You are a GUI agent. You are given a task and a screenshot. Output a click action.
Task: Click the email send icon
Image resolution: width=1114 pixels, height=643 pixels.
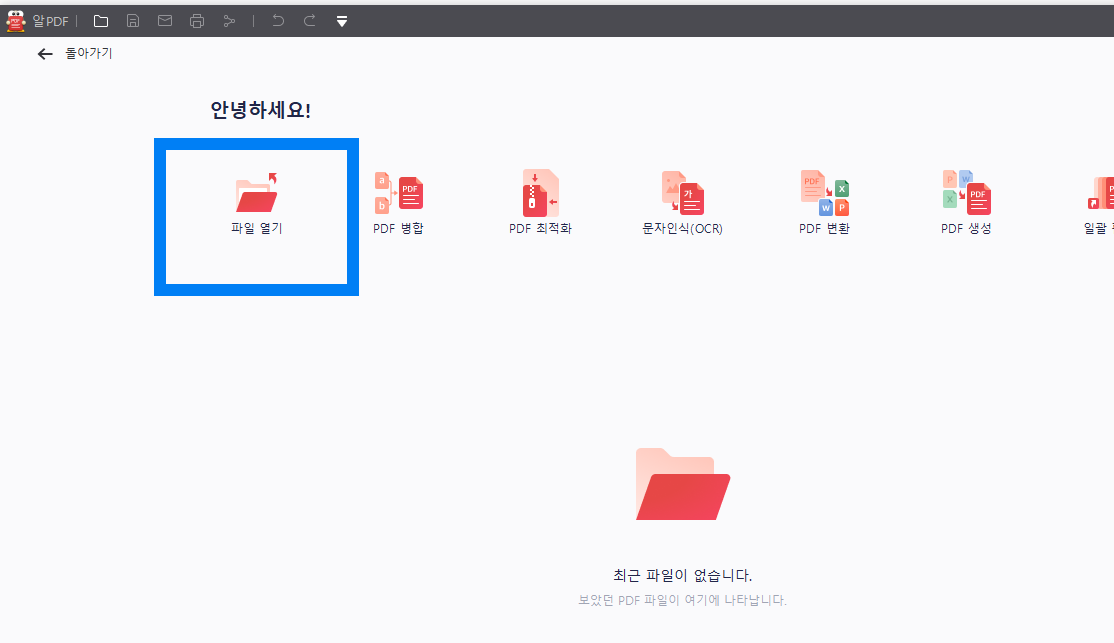pyautogui.click(x=165, y=20)
